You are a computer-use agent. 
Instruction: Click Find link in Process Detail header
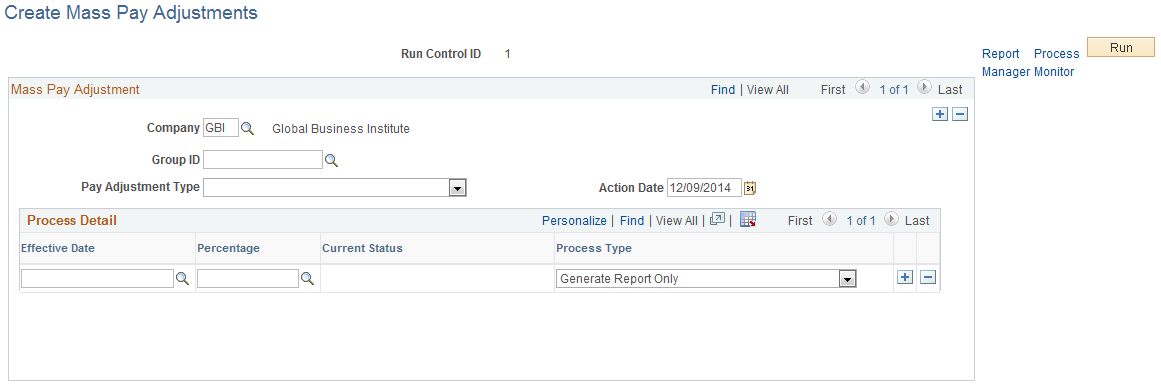click(632, 221)
